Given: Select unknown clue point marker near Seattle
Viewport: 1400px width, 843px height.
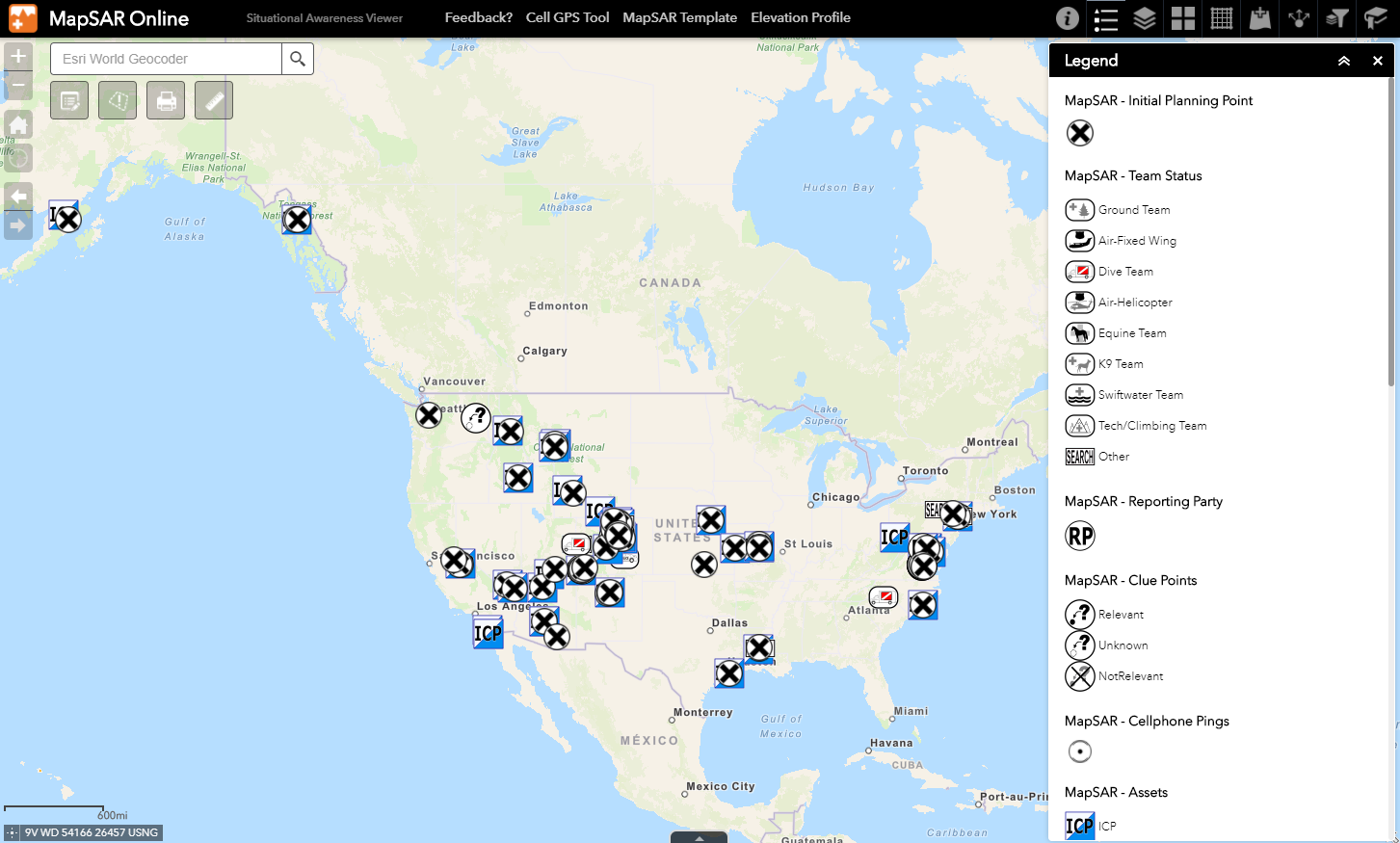Looking at the screenshot, I should pyautogui.click(x=476, y=417).
